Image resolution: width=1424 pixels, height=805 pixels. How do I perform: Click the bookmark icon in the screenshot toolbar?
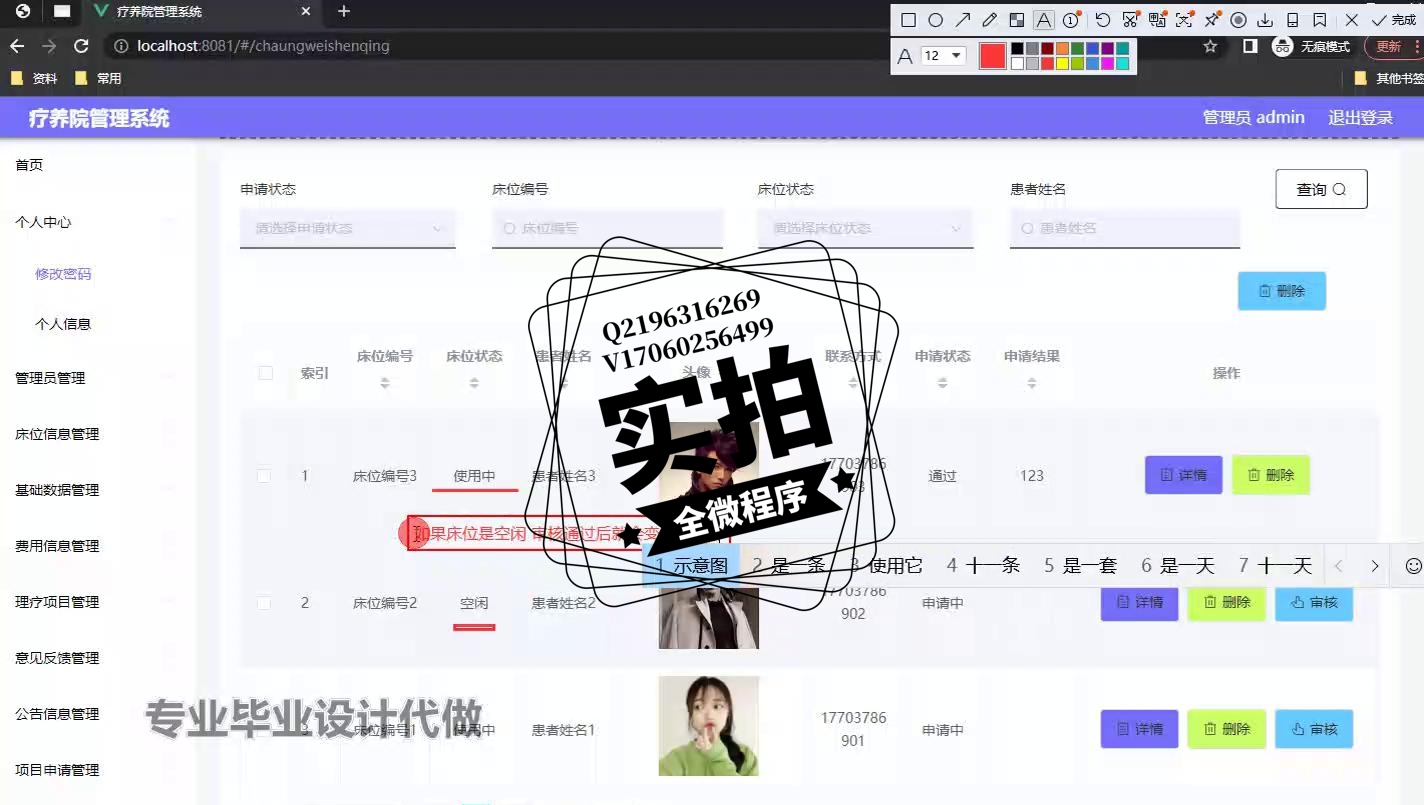tap(1319, 20)
